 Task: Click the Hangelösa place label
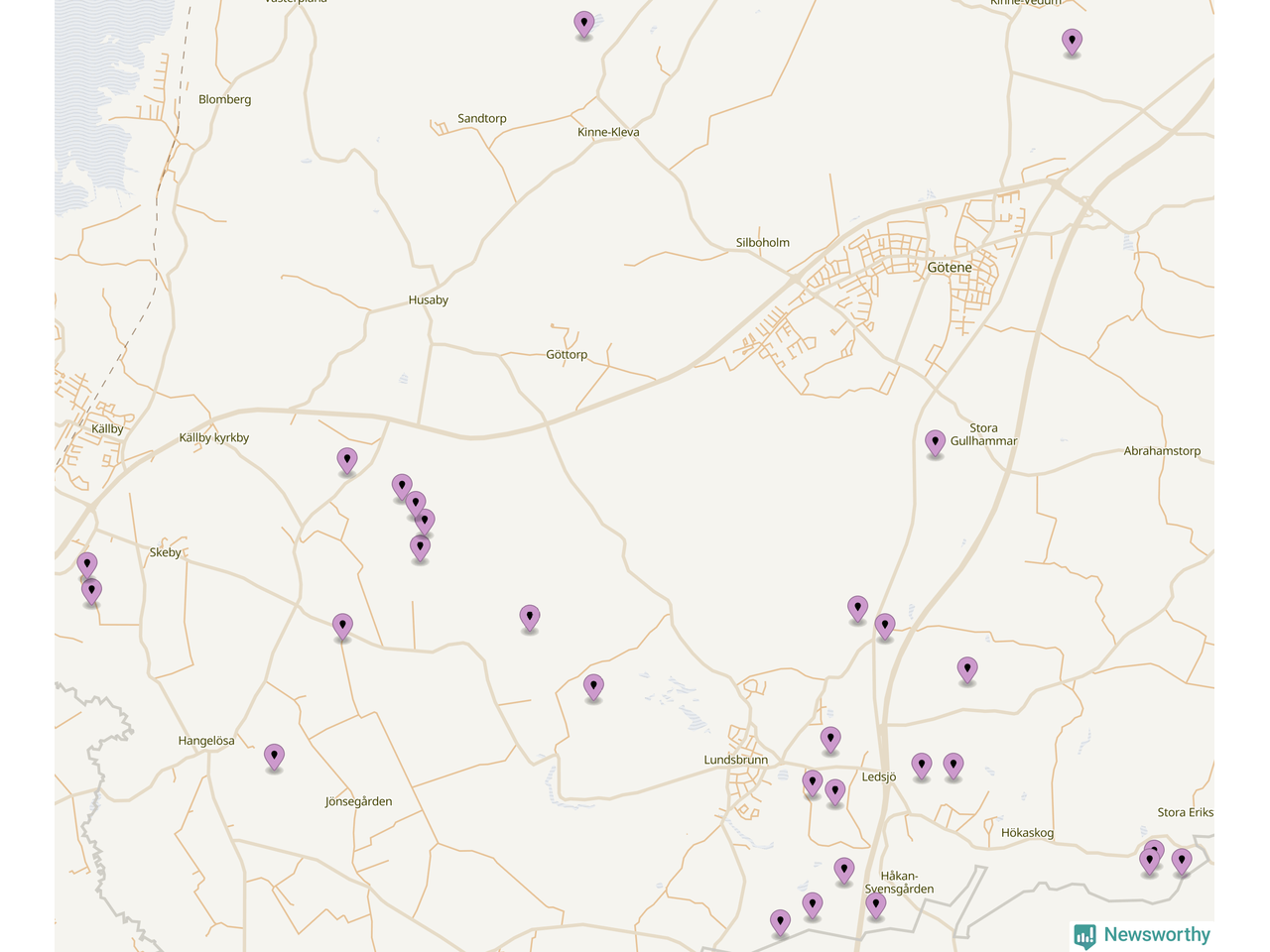point(206,741)
